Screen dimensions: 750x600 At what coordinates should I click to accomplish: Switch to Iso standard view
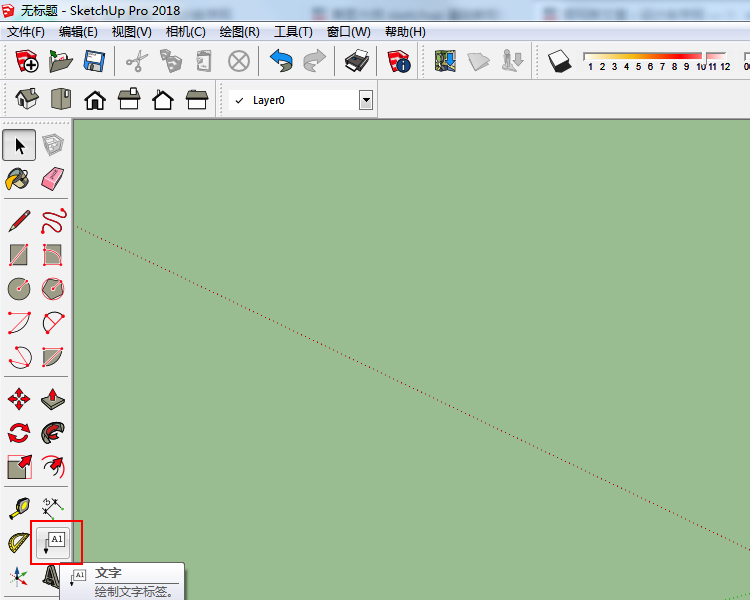pyautogui.click(x=27, y=100)
